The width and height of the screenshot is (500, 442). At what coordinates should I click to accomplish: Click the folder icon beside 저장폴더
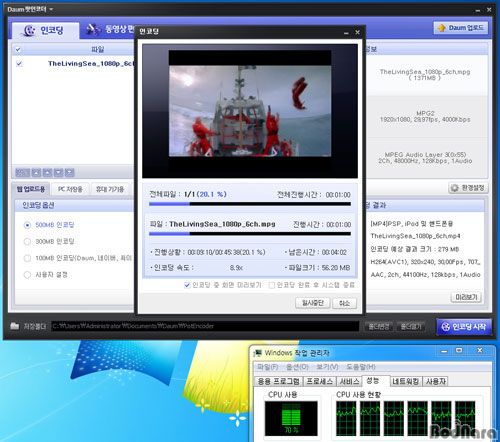pyautogui.click(x=14, y=326)
